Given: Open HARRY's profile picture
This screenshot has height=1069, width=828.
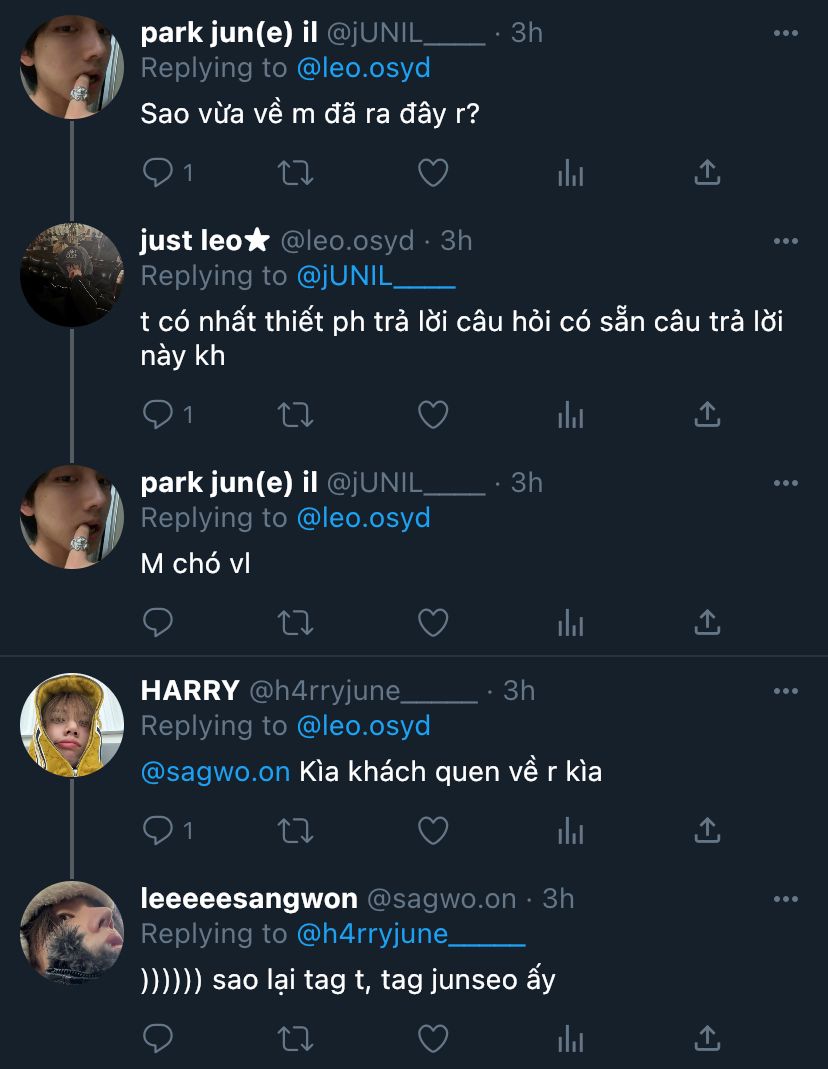Looking at the screenshot, I should pos(72,725).
